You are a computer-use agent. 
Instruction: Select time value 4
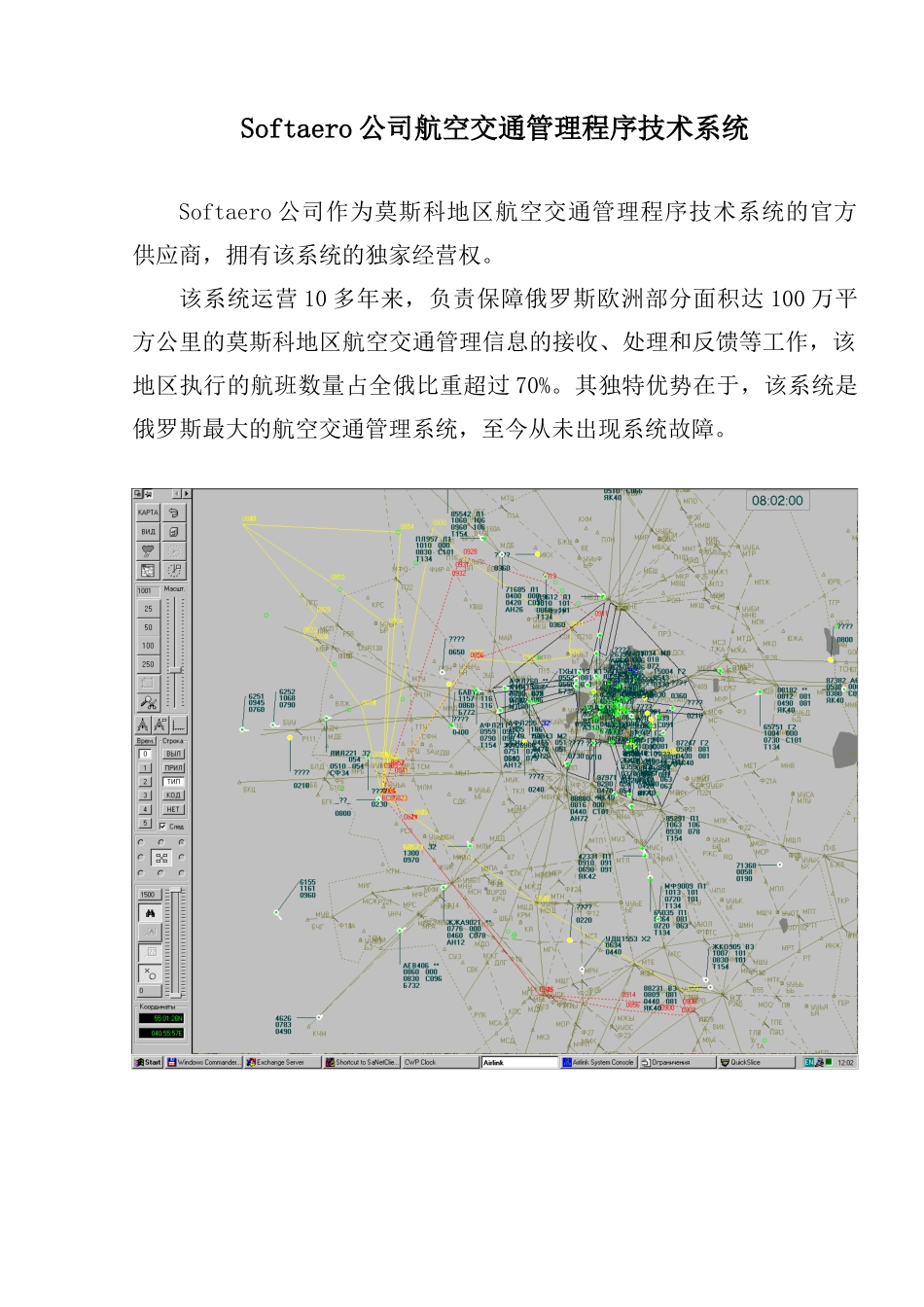(x=145, y=809)
